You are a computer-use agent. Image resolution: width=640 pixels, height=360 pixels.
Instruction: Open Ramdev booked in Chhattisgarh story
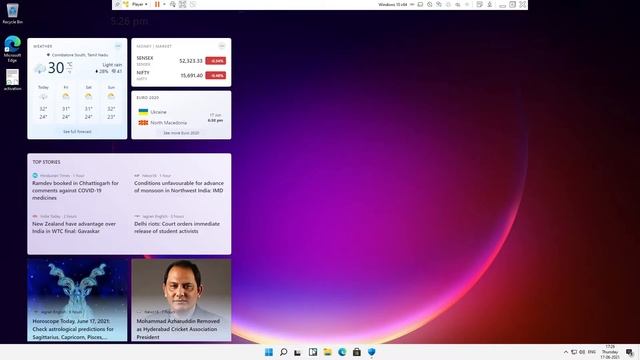point(76,190)
